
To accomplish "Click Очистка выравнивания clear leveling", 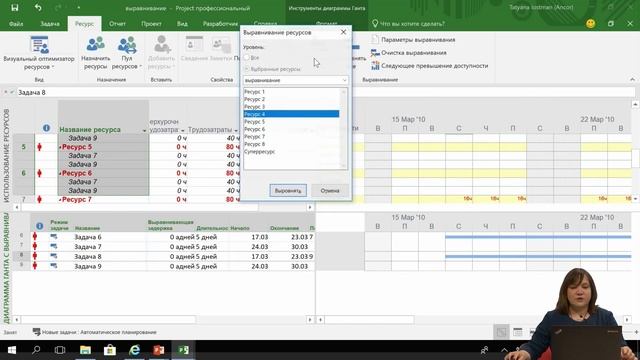I will [x=409, y=53].
